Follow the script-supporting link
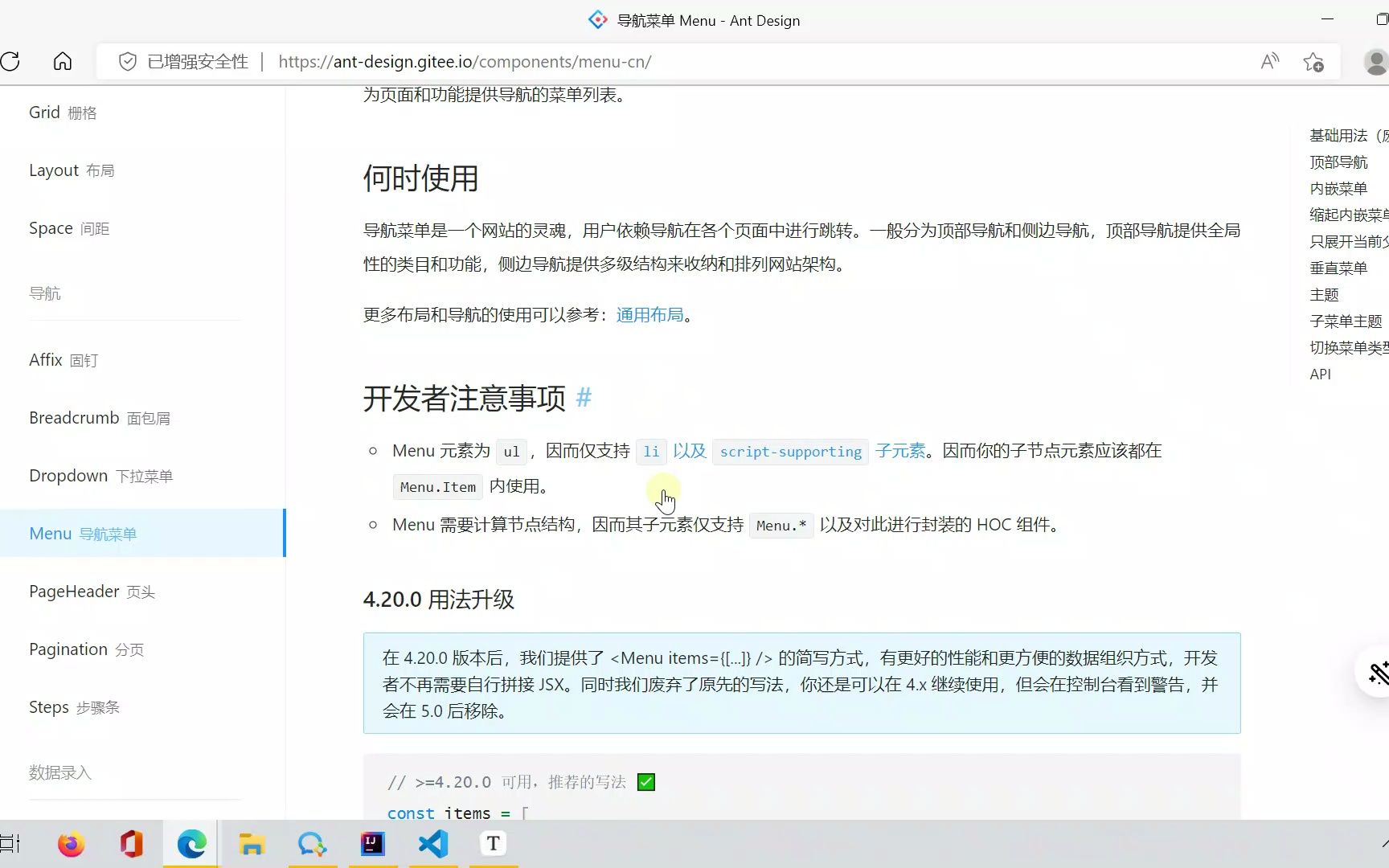 tap(790, 452)
